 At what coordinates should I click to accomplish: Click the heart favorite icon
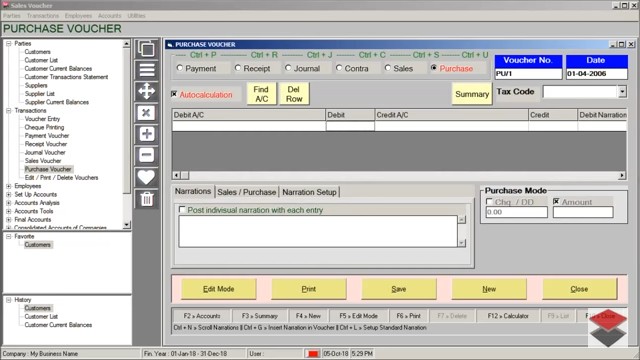[147, 177]
